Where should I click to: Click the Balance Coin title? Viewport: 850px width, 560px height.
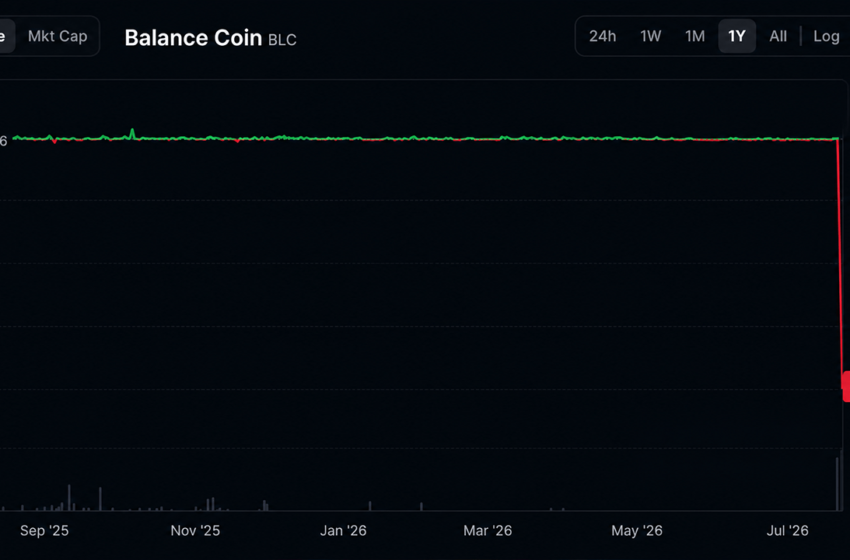[x=193, y=38]
